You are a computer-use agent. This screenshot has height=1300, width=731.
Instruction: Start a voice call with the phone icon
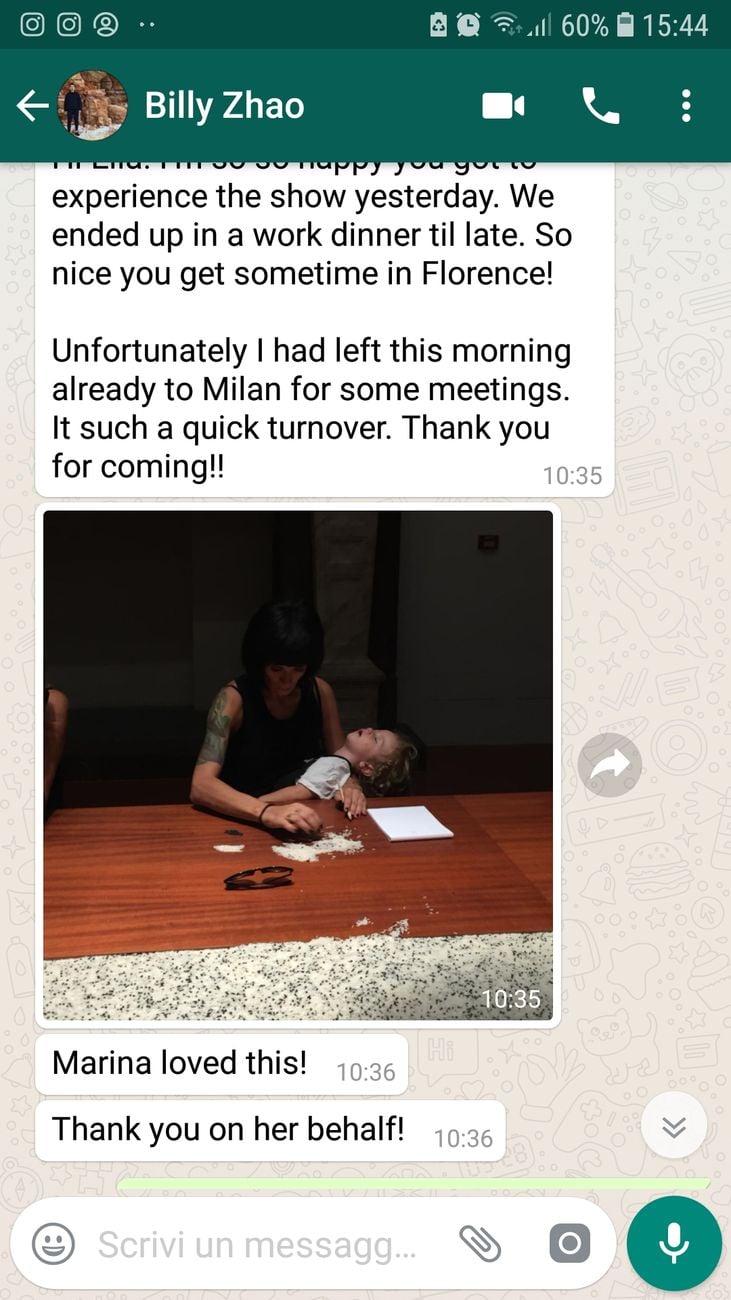[601, 105]
